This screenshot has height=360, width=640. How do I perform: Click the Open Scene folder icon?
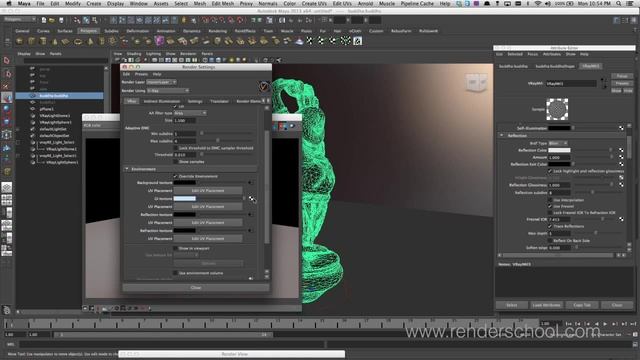tap(52, 20)
